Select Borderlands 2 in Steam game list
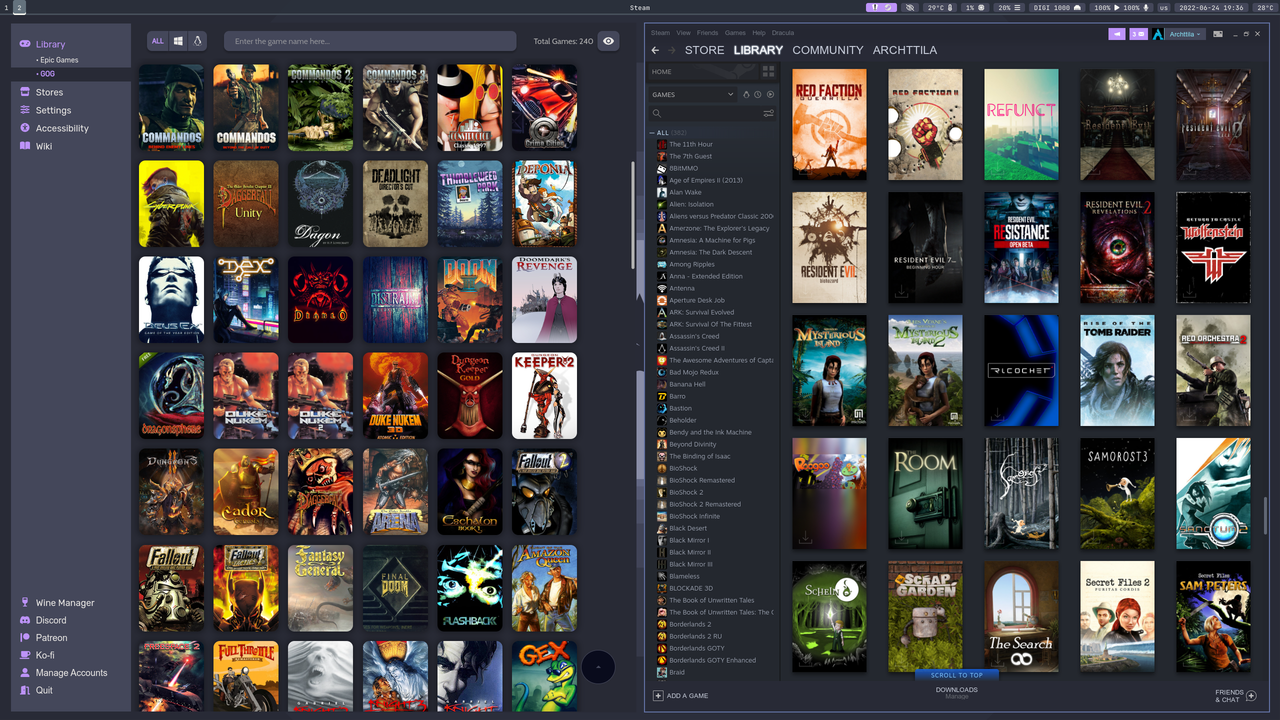Image resolution: width=1280 pixels, height=720 pixels. coord(690,624)
